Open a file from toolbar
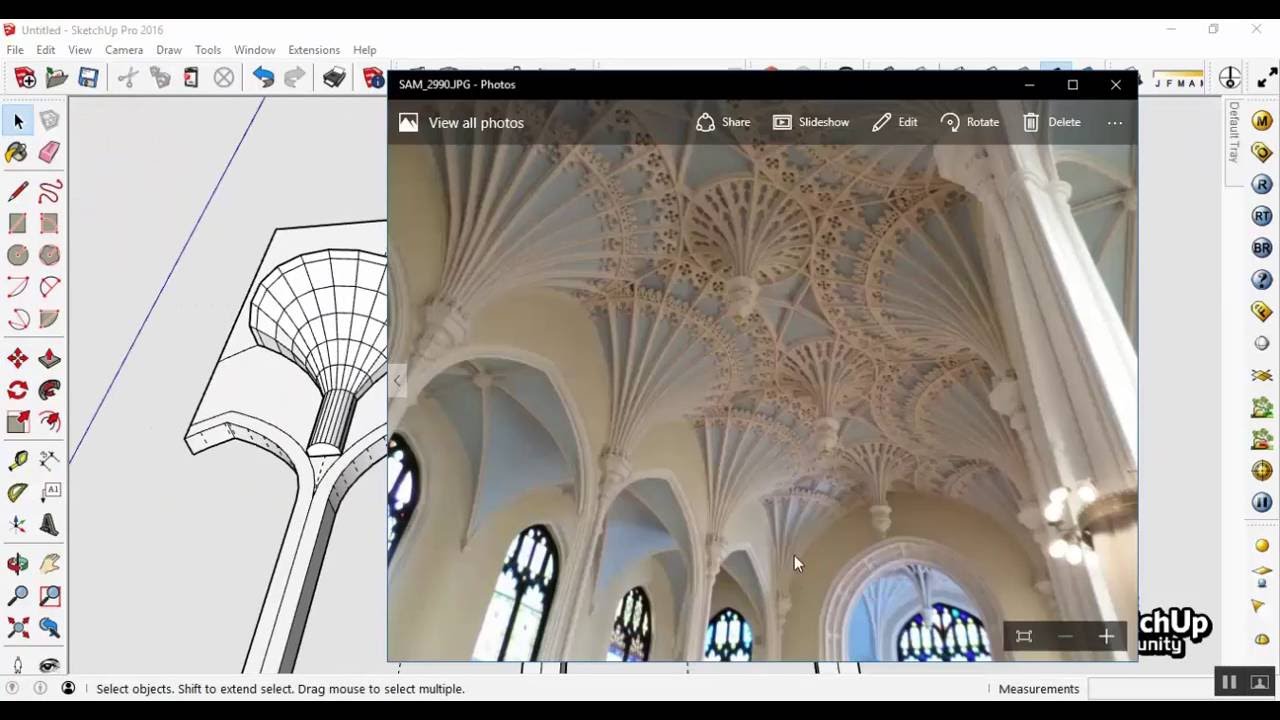The height and width of the screenshot is (720, 1280). 57,78
